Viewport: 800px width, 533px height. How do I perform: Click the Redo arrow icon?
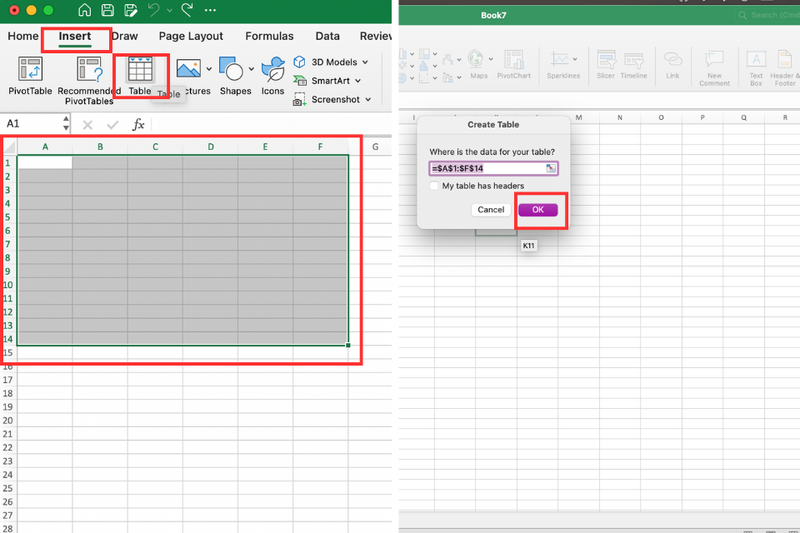tap(187, 10)
